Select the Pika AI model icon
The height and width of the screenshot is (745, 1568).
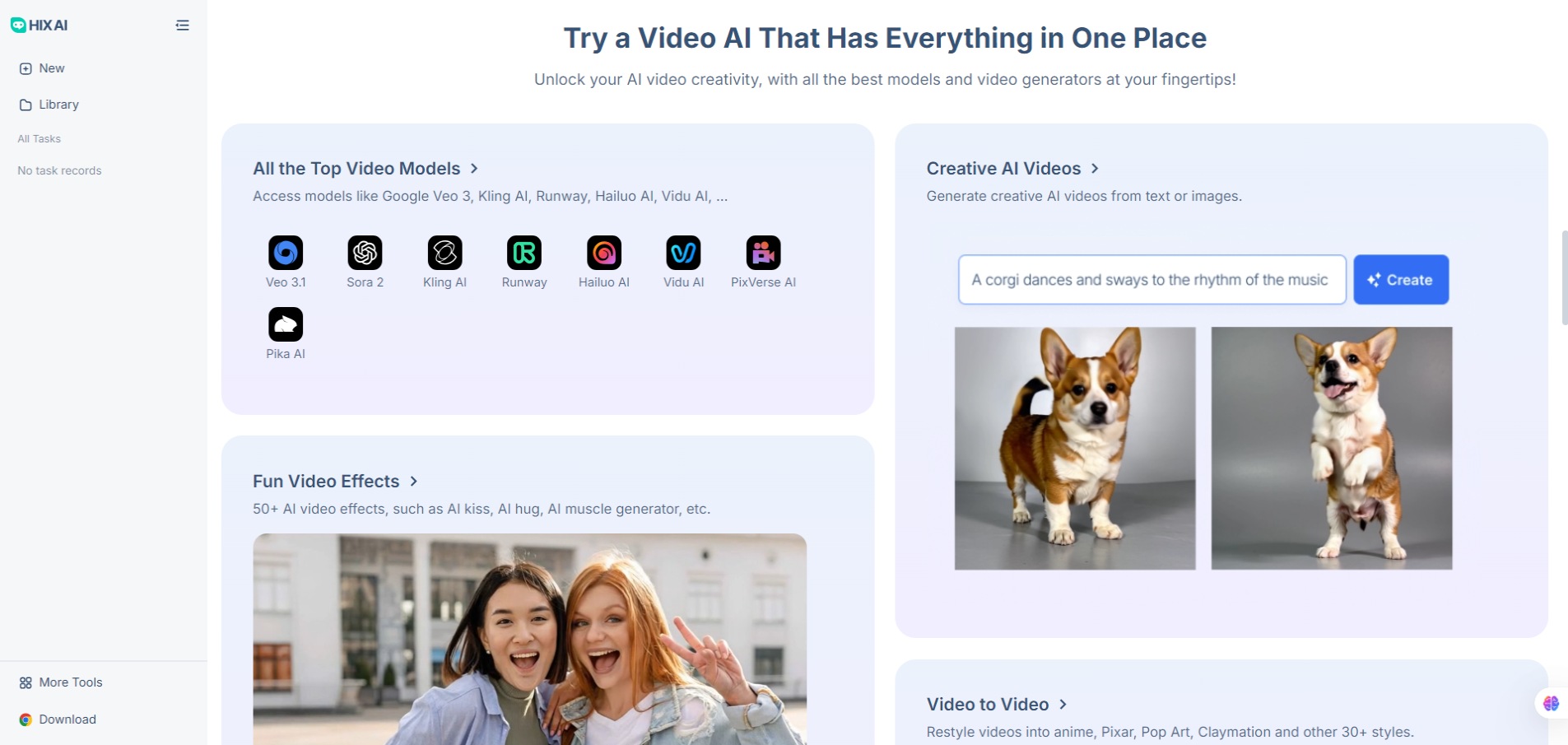pyautogui.click(x=286, y=324)
